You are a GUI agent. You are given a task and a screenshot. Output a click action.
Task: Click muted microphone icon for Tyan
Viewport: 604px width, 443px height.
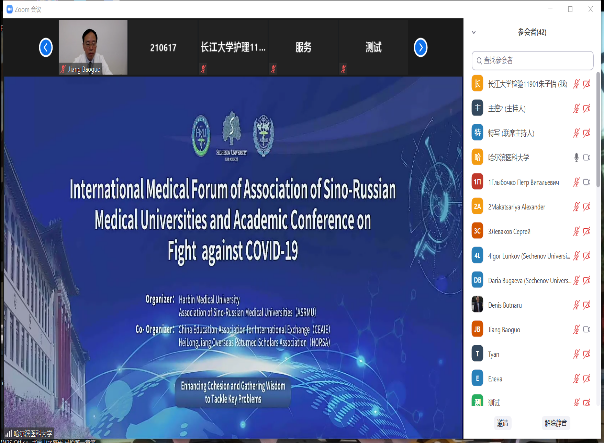[x=576, y=353]
